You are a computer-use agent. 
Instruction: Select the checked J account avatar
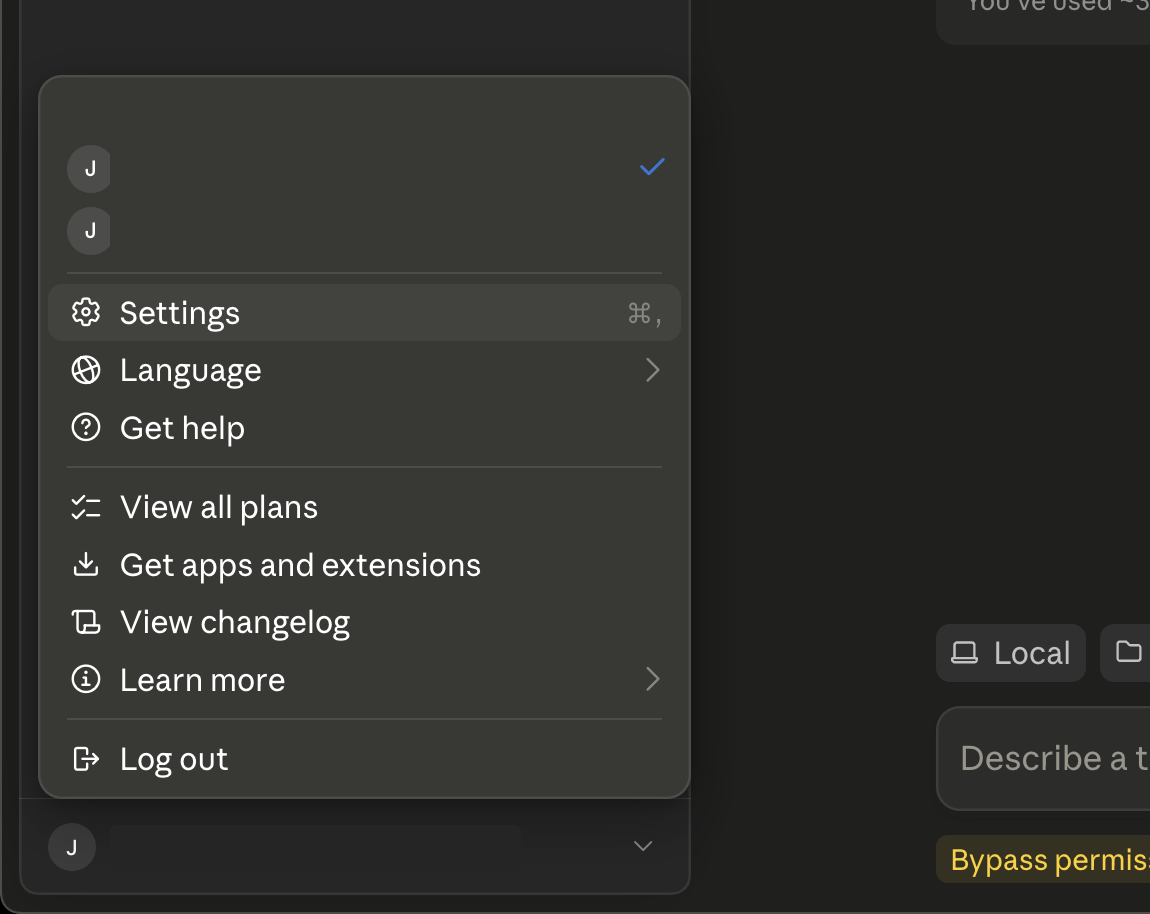(x=89, y=169)
